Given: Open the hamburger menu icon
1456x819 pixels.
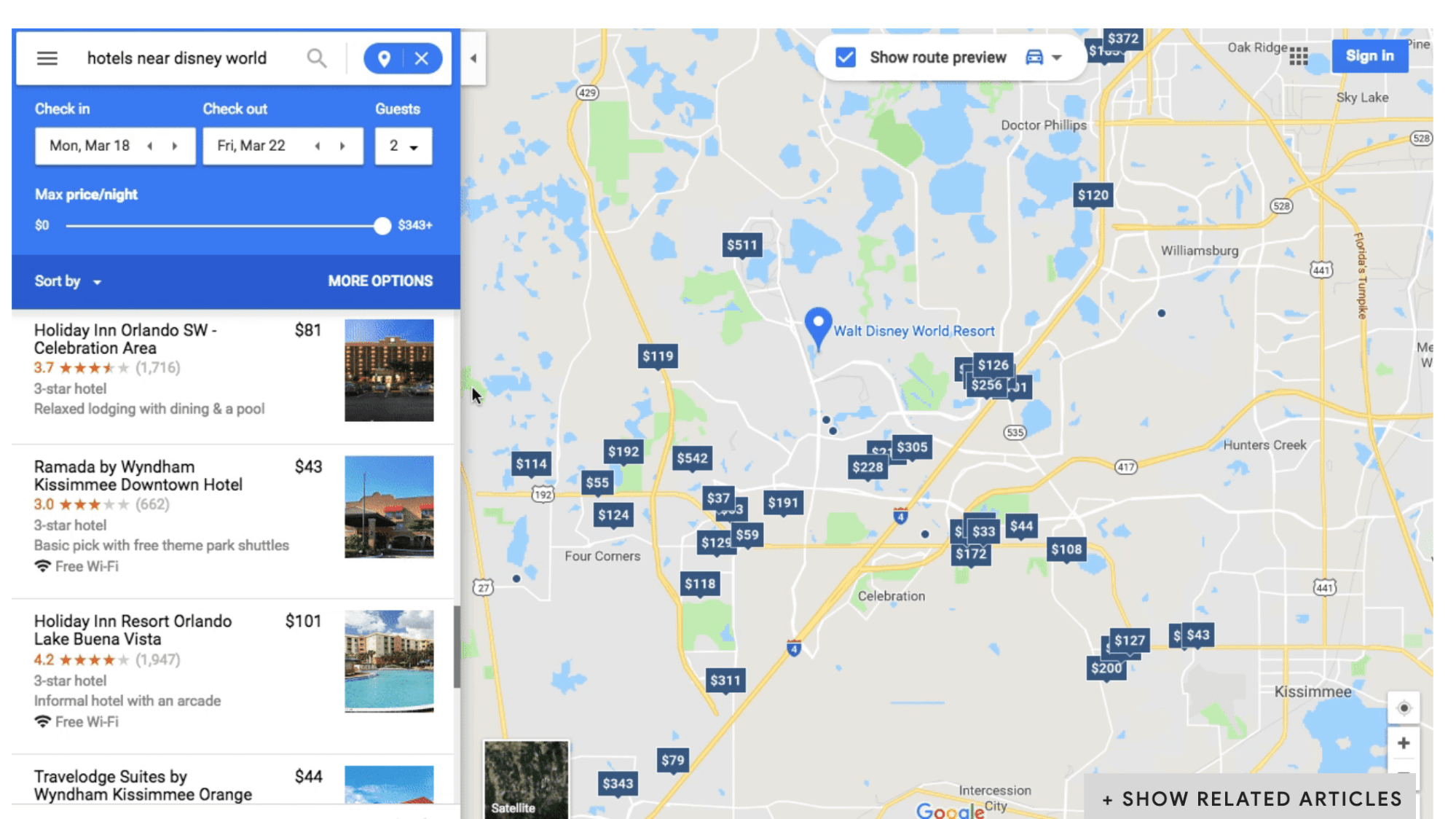Looking at the screenshot, I should [47, 58].
